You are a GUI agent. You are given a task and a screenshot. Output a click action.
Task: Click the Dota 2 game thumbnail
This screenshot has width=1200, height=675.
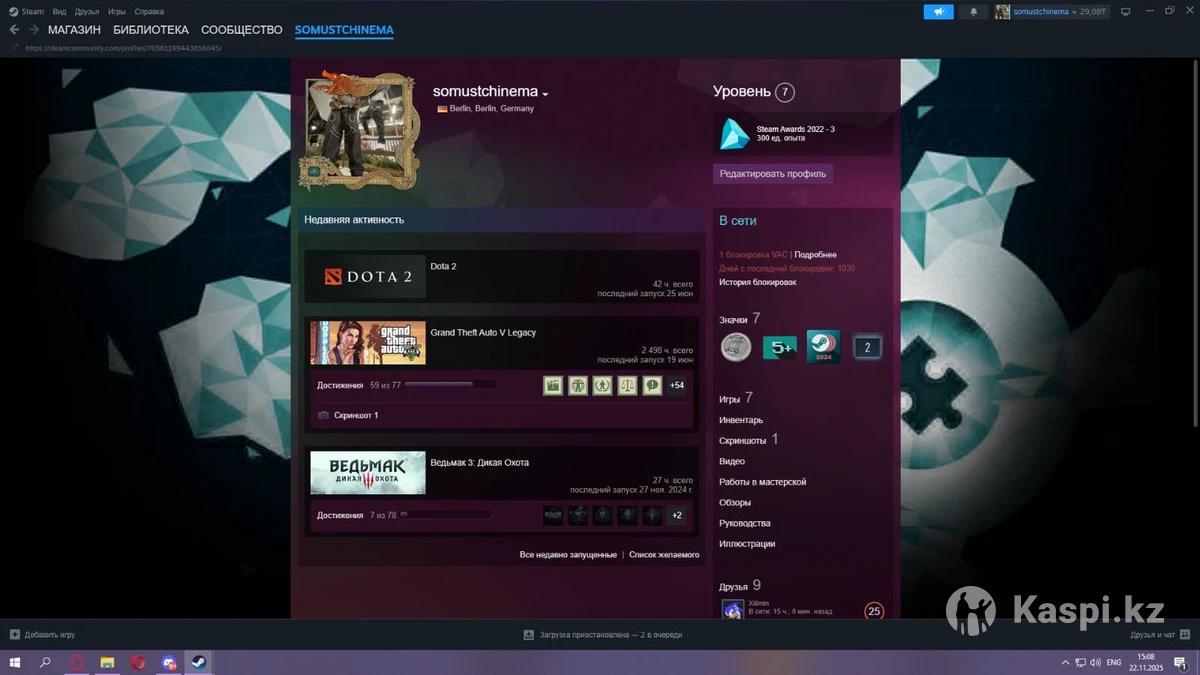click(x=367, y=277)
